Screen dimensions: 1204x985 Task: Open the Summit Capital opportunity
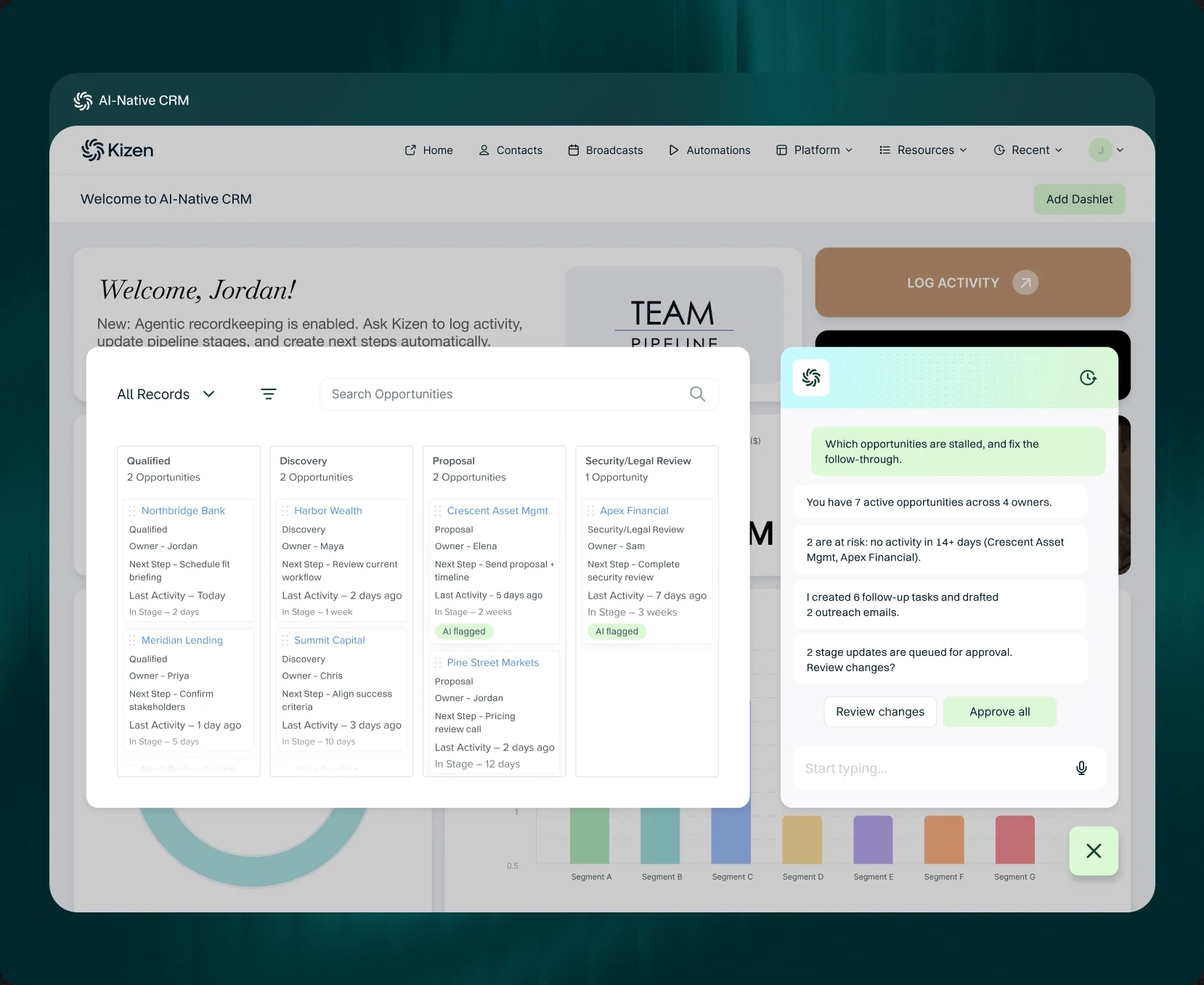[x=330, y=640]
